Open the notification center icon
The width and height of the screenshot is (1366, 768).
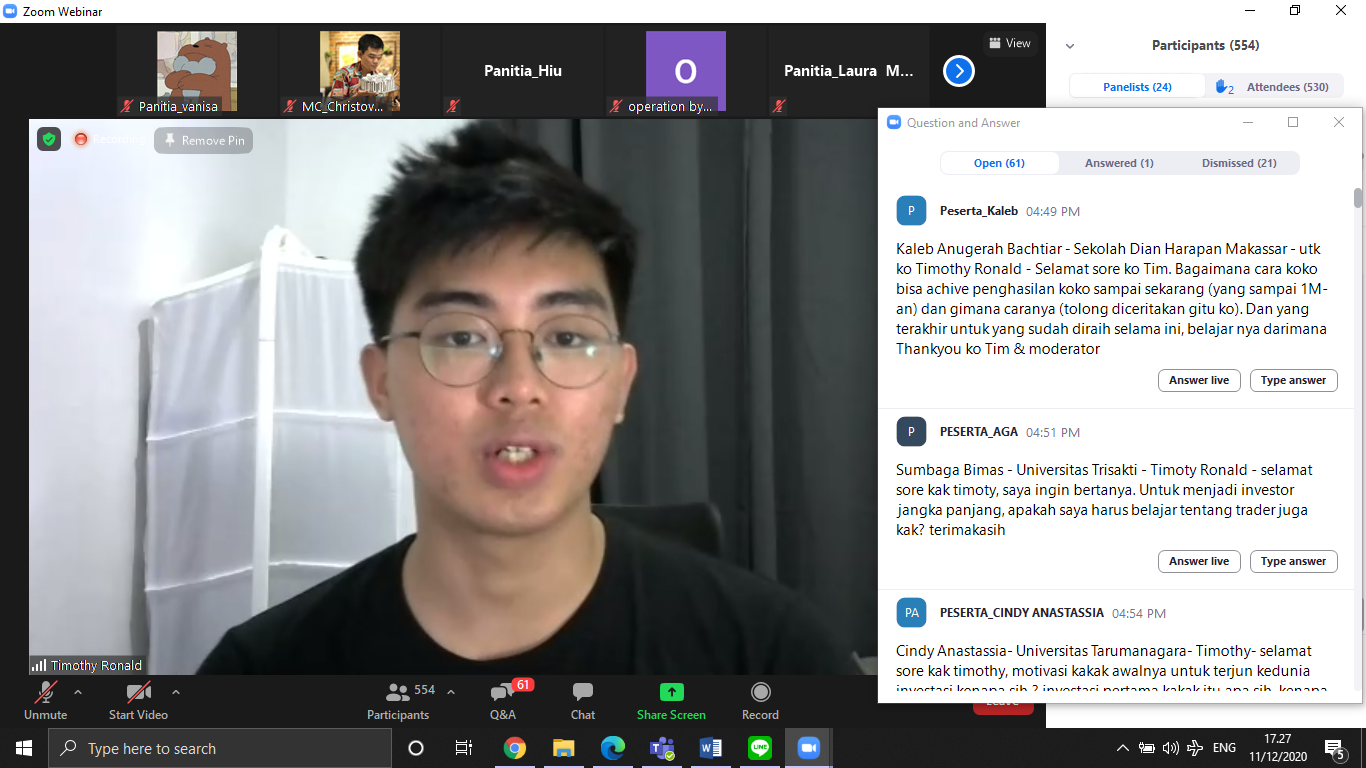click(1334, 748)
